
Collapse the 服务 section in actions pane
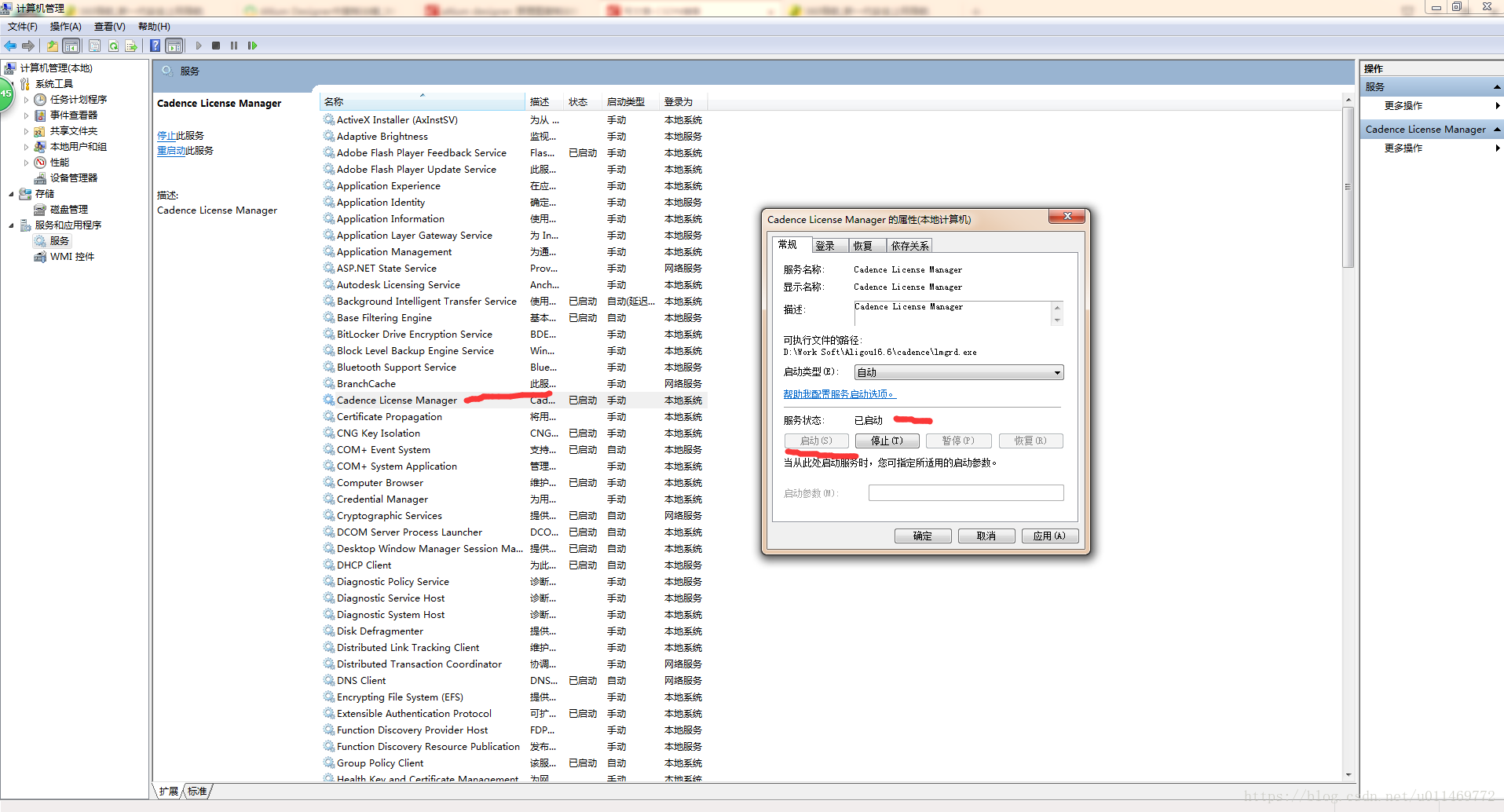point(1497,87)
